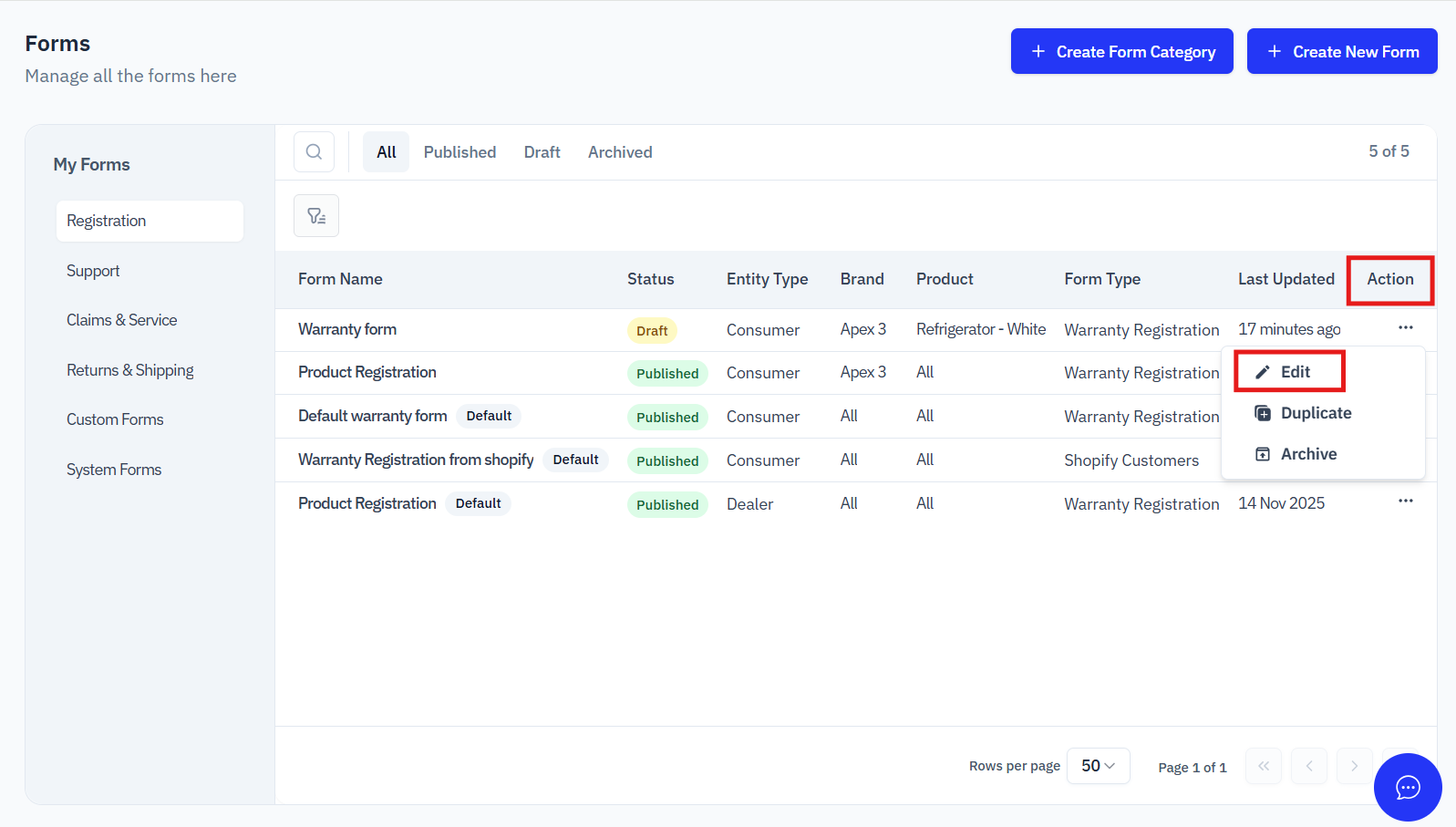Open the chat support bubble icon

(1408, 787)
